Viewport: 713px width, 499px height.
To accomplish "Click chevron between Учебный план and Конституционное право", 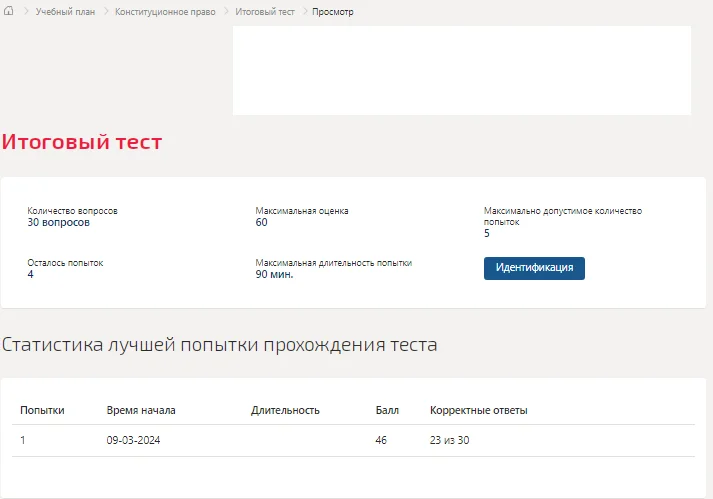I will coord(105,11).
